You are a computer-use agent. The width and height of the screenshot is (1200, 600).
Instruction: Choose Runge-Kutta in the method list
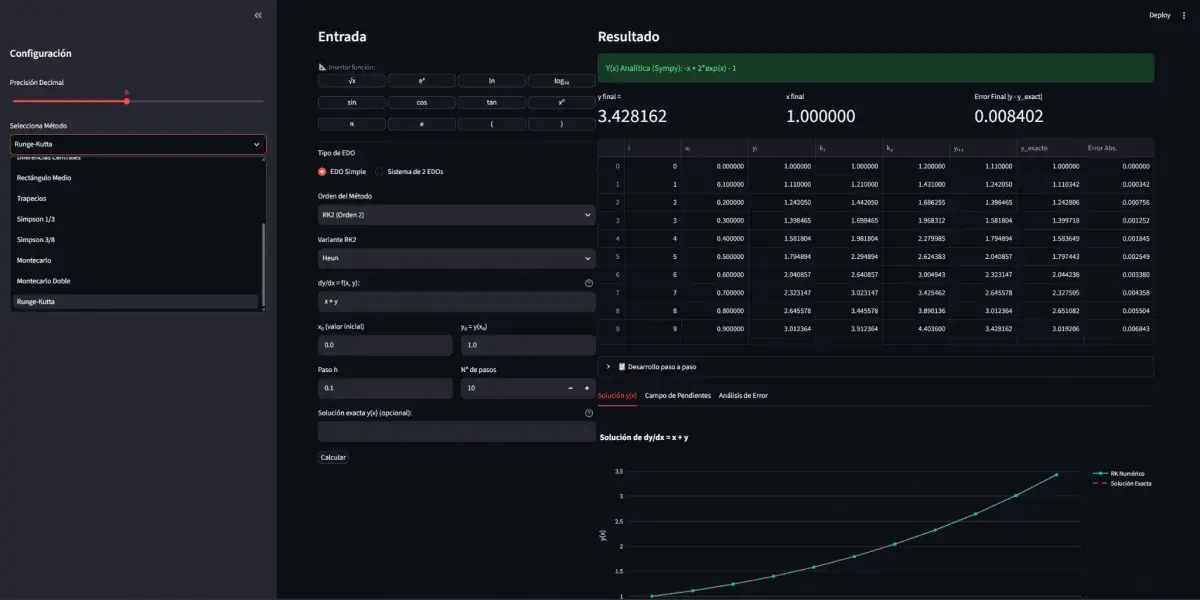tap(135, 301)
